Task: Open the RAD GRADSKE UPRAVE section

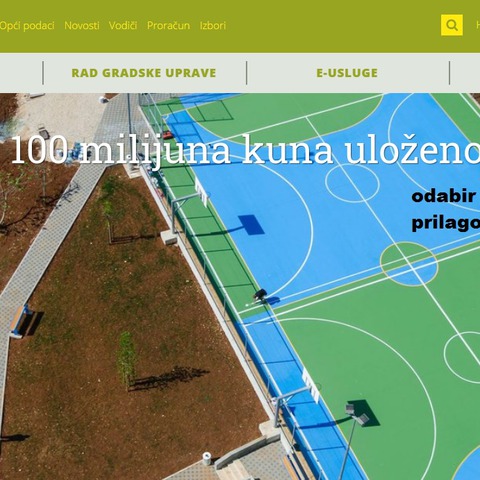Action: point(144,73)
